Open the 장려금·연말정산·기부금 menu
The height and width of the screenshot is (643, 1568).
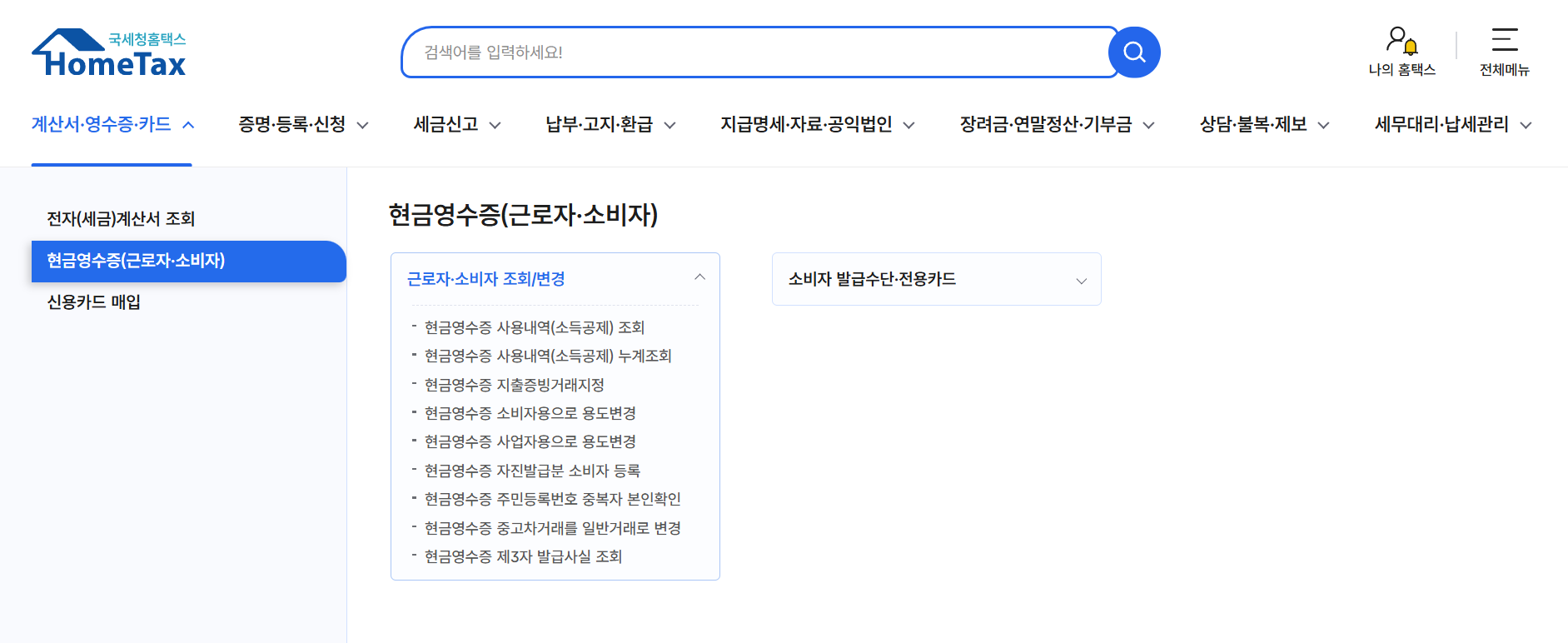1058,125
